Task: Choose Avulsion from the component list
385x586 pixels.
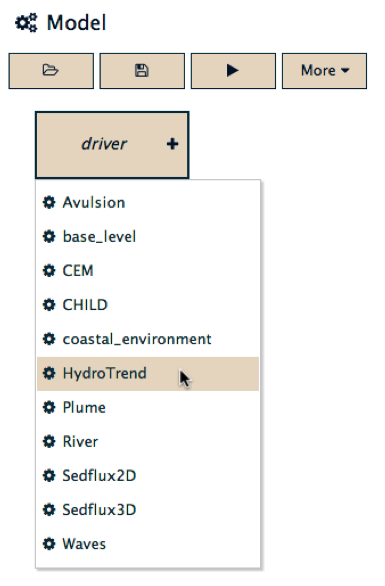Action: [148, 203]
